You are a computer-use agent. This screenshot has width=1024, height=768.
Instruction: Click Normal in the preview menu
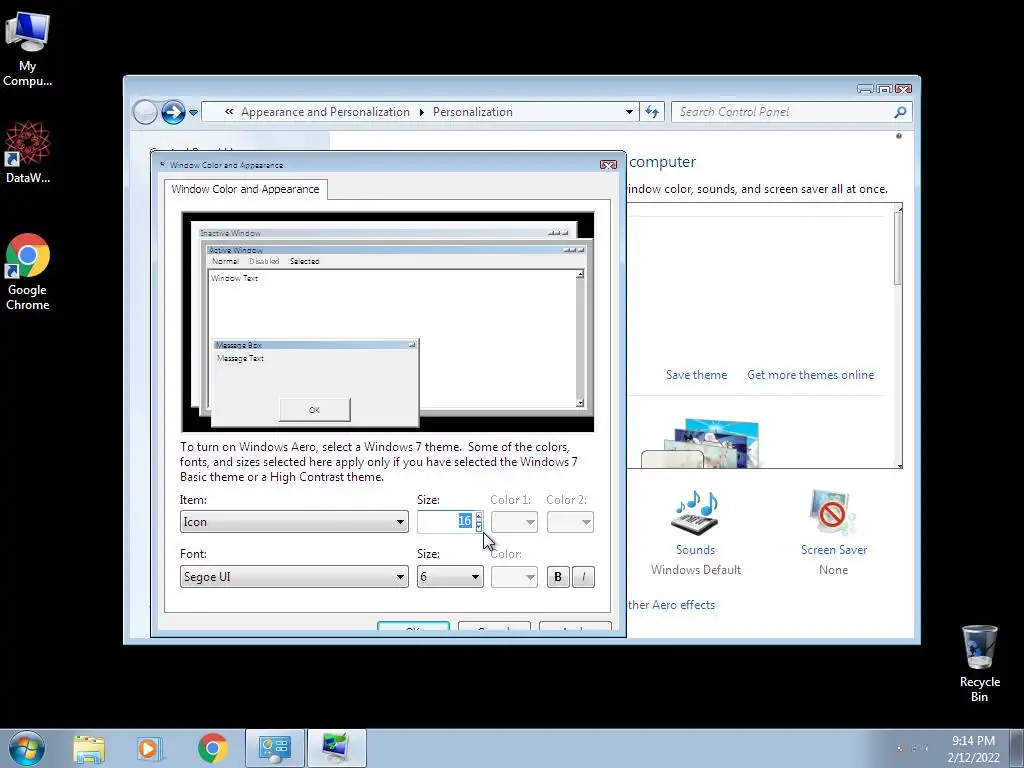coord(225,261)
